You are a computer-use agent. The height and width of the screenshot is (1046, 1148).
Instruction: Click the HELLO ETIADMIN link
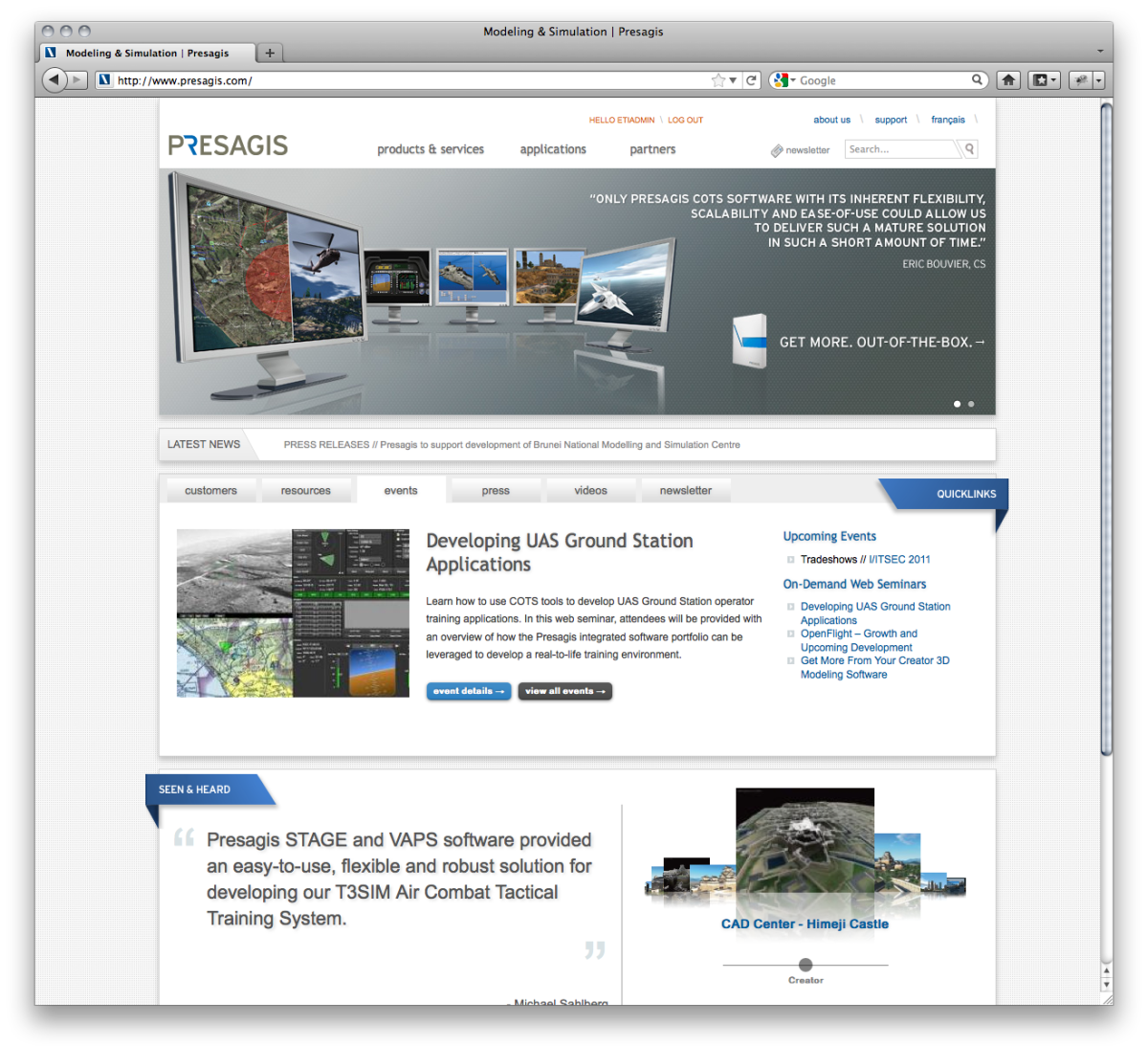coord(622,120)
